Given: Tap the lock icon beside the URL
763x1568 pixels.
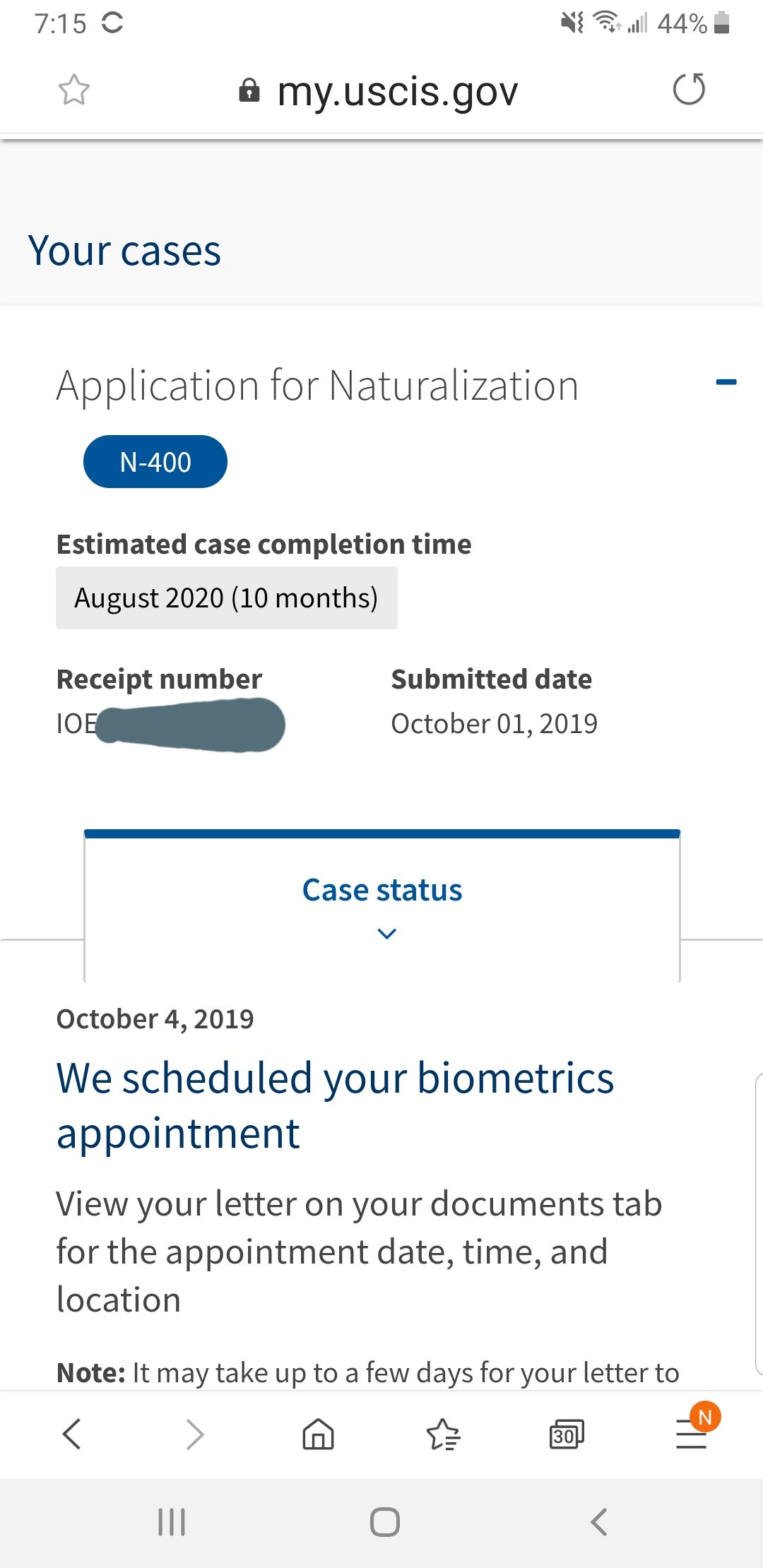Looking at the screenshot, I should click(249, 91).
